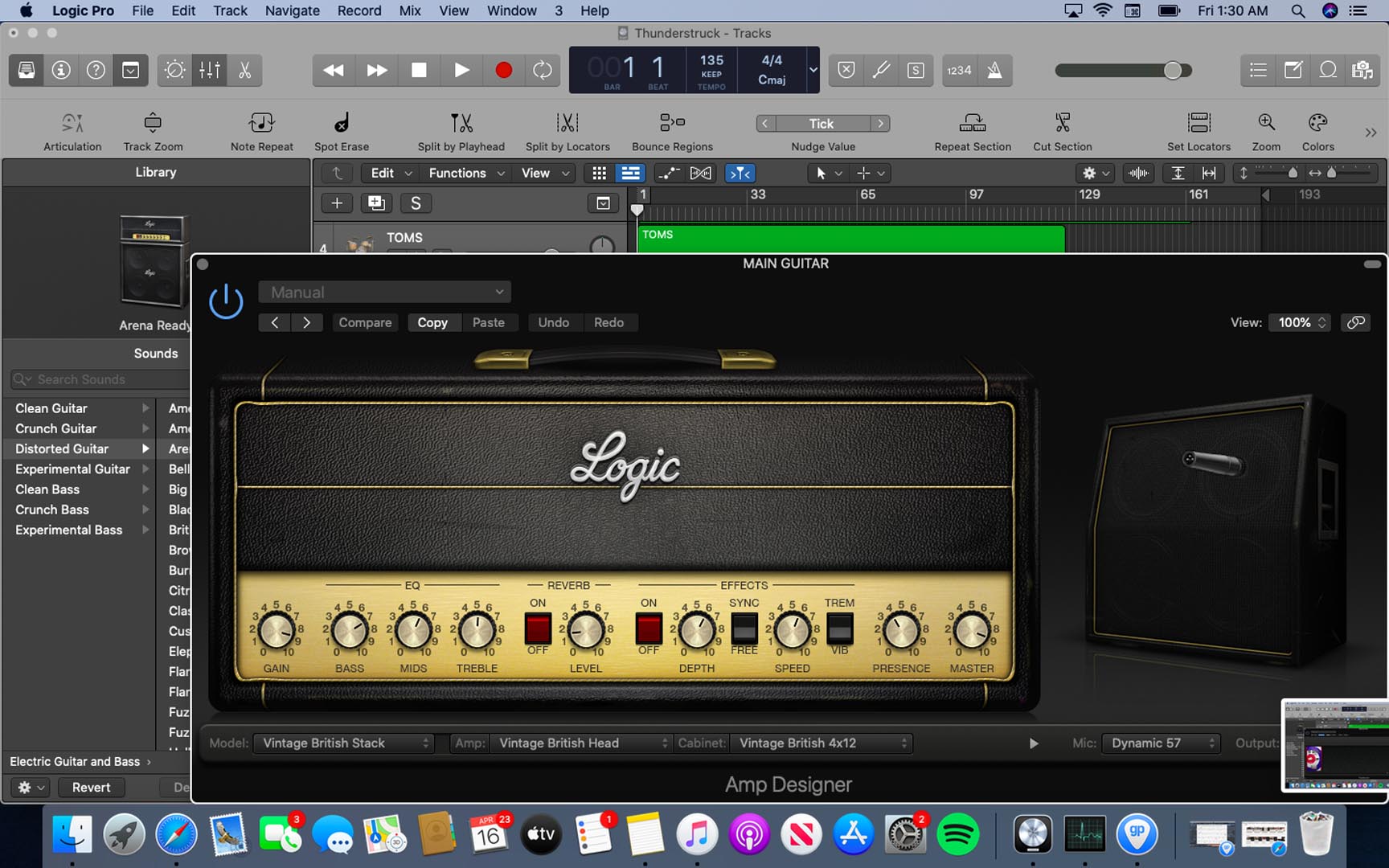Viewport: 1389px width, 868px height.
Task: Open the View 100% size dropdown
Action: (1301, 322)
